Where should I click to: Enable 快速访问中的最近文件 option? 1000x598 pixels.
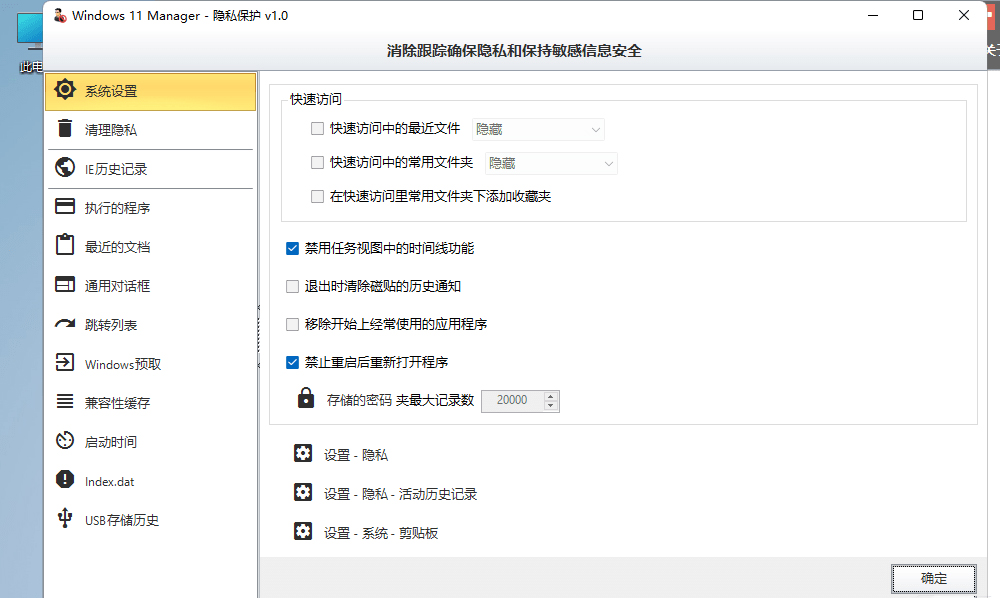coord(317,129)
